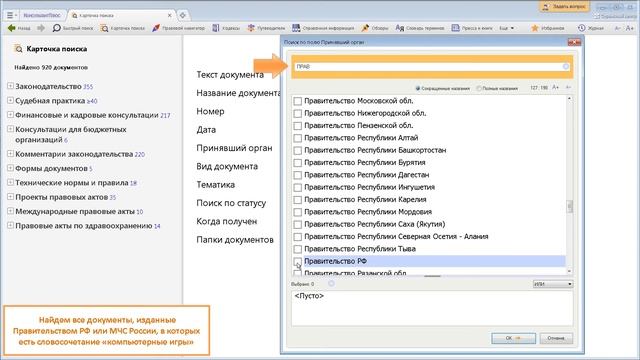Check Правительство Республики Карелия
This screenshot has width=640, height=360.
(x=298, y=200)
